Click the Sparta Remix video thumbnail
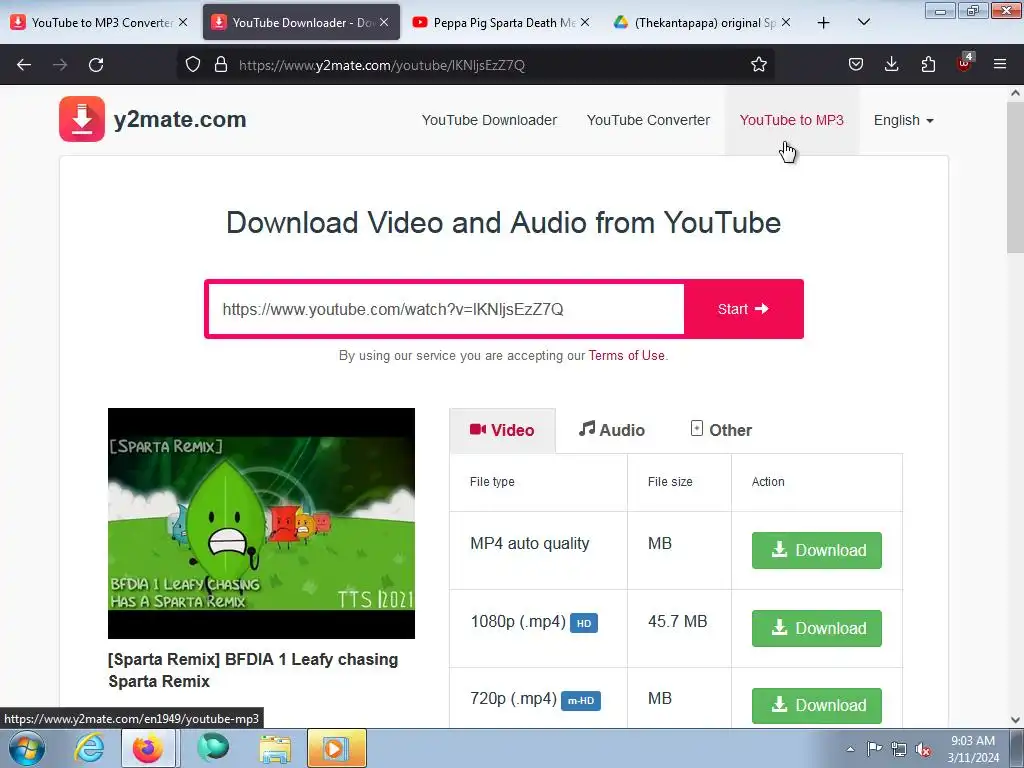 pyautogui.click(x=261, y=523)
